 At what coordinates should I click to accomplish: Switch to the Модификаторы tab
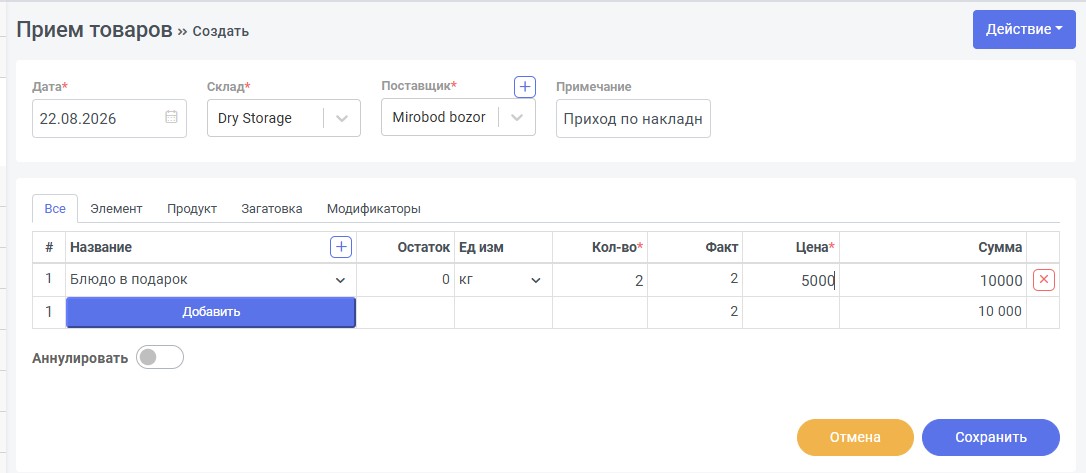(x=374, y=208)
